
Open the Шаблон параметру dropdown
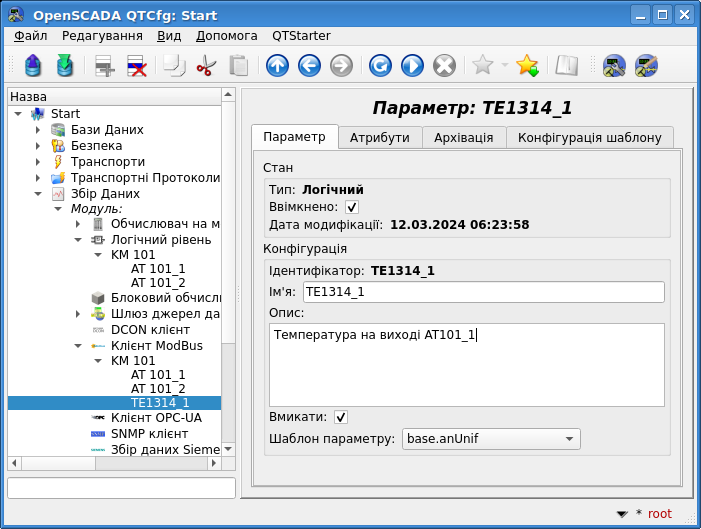[x=490, y=439]
